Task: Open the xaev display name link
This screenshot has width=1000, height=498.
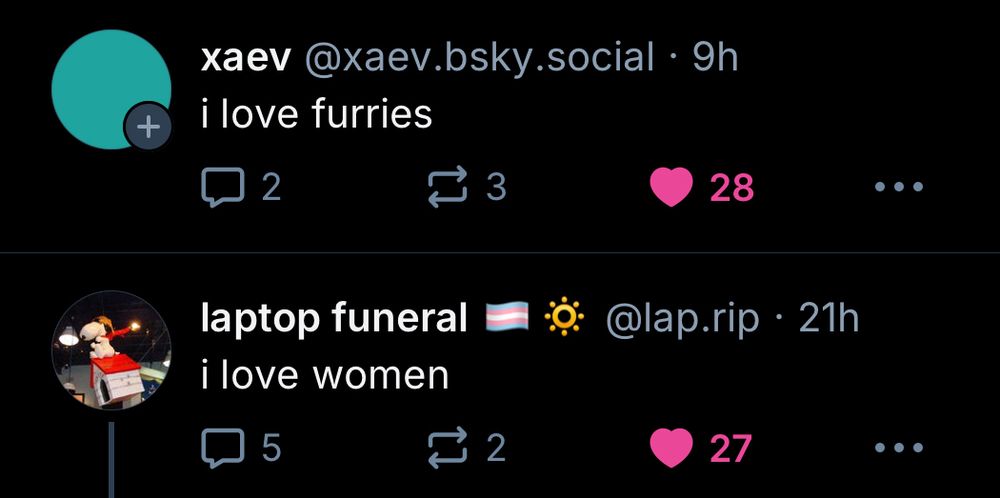Action: (x=247, y=59)
